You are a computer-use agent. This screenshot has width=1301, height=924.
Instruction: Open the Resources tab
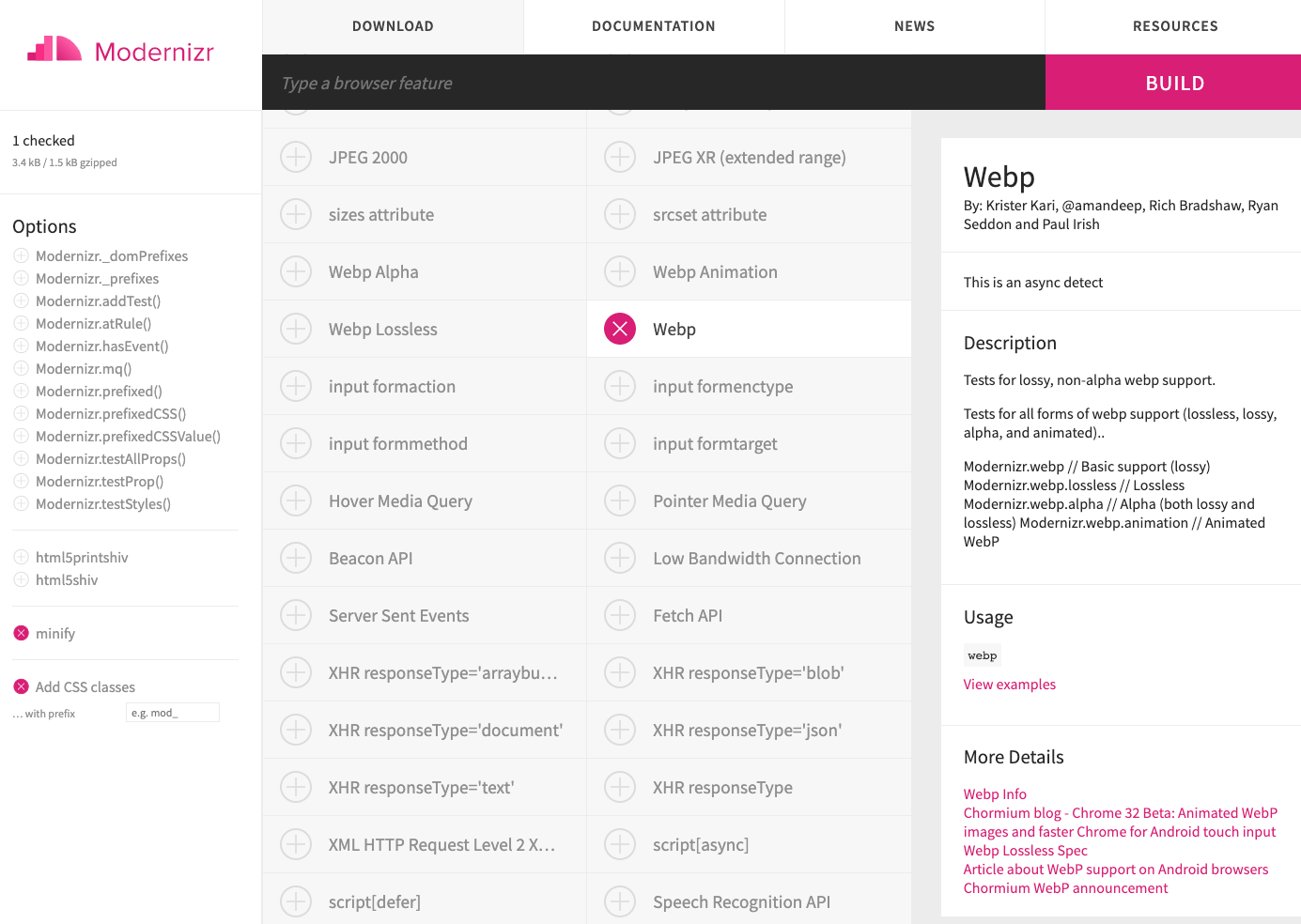[x=1174, y=26]
